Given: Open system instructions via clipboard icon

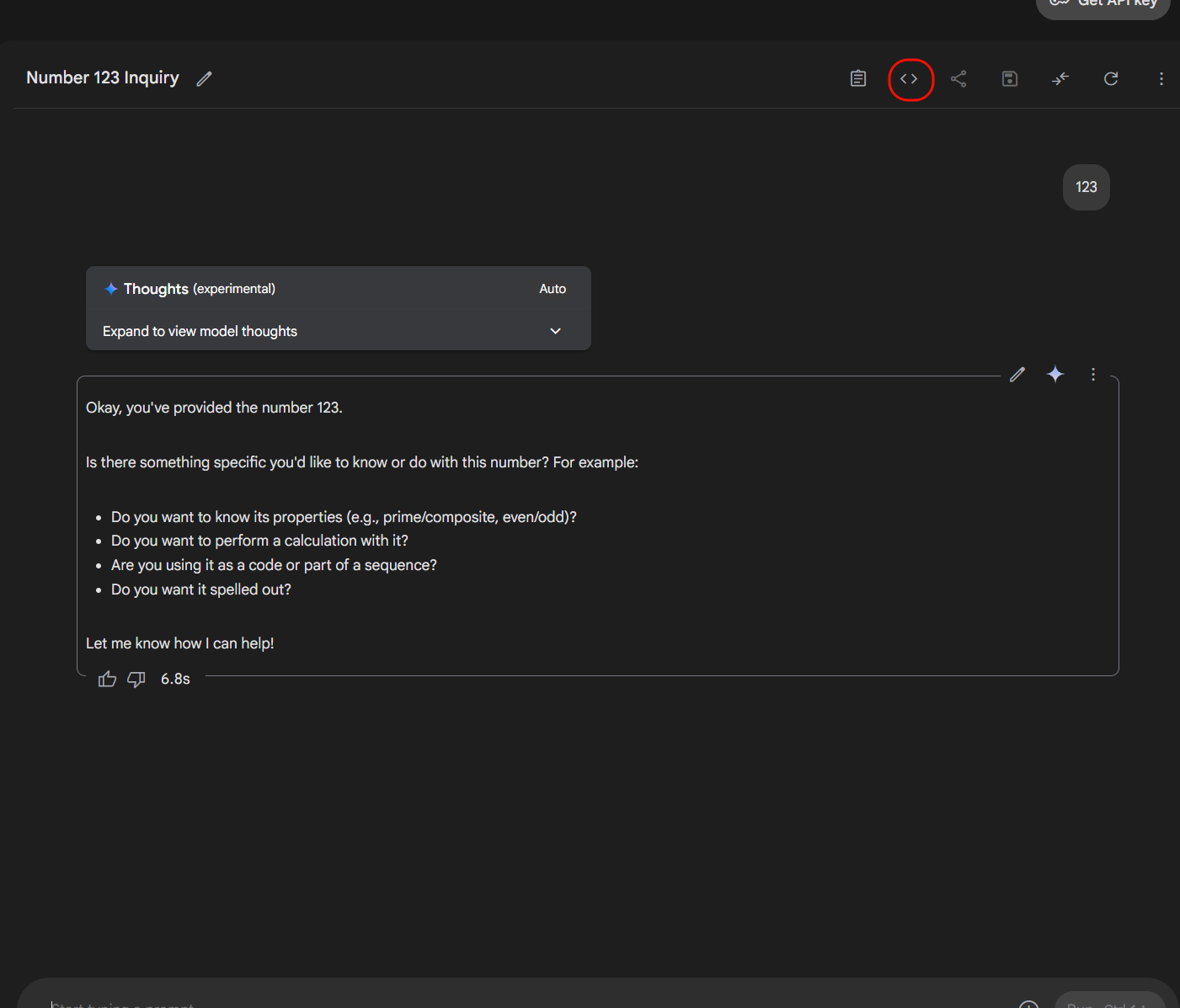Looking at the screenshot, I should click(857, 77).
